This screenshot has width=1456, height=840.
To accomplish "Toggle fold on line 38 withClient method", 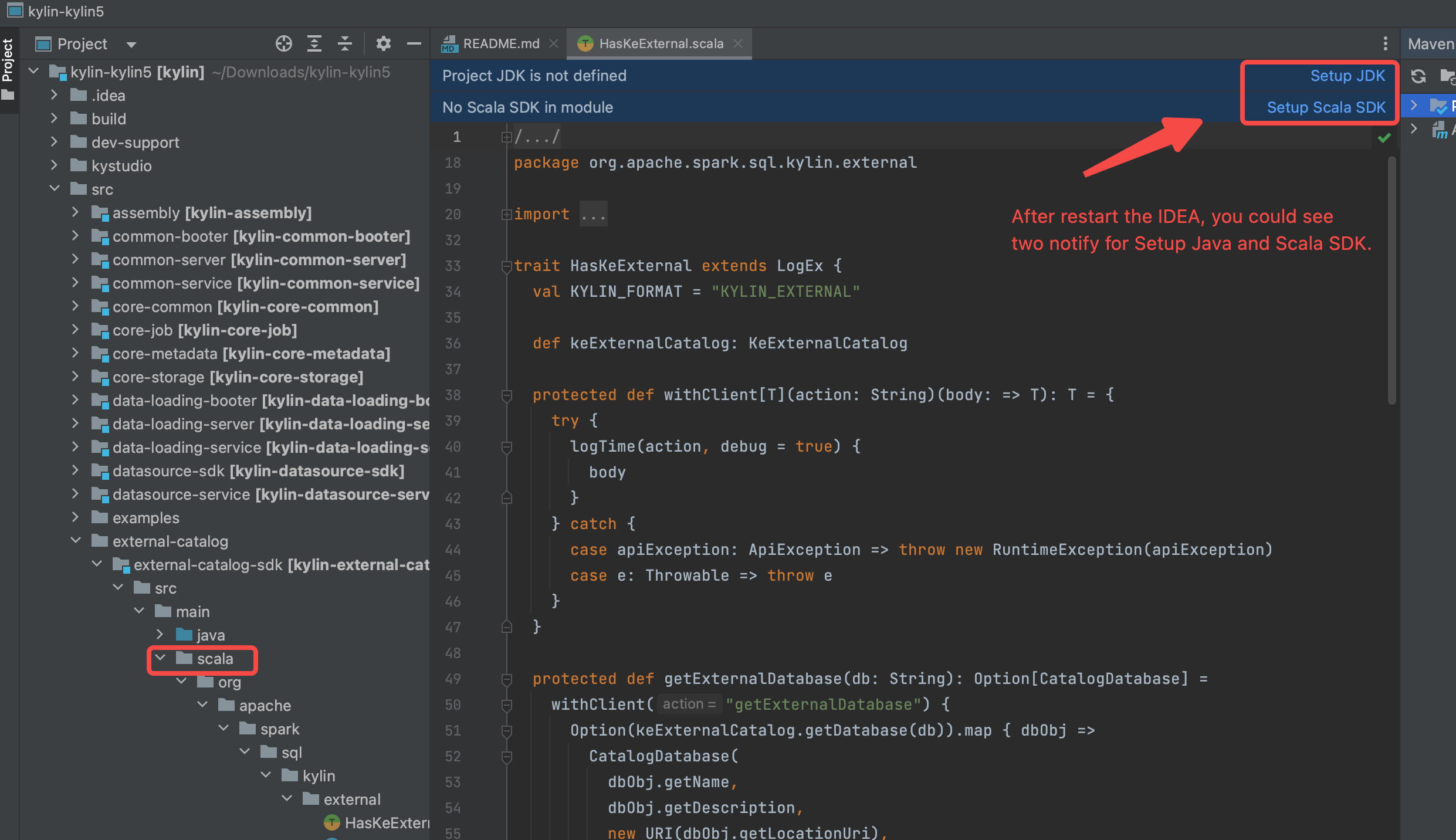I will point(507,395).
